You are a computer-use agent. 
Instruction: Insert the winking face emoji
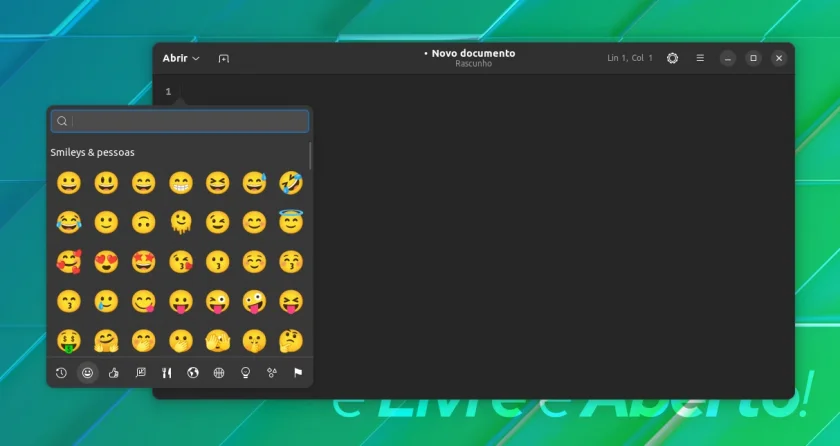coord(218,222)
